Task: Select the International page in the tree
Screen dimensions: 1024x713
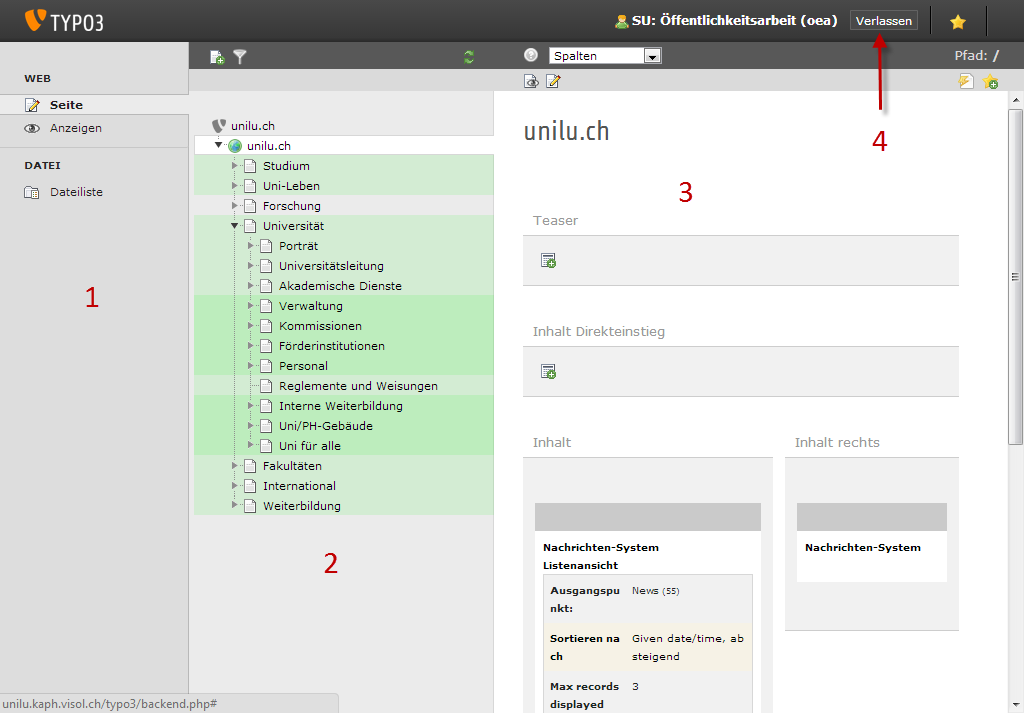Action: click(299, 486)
